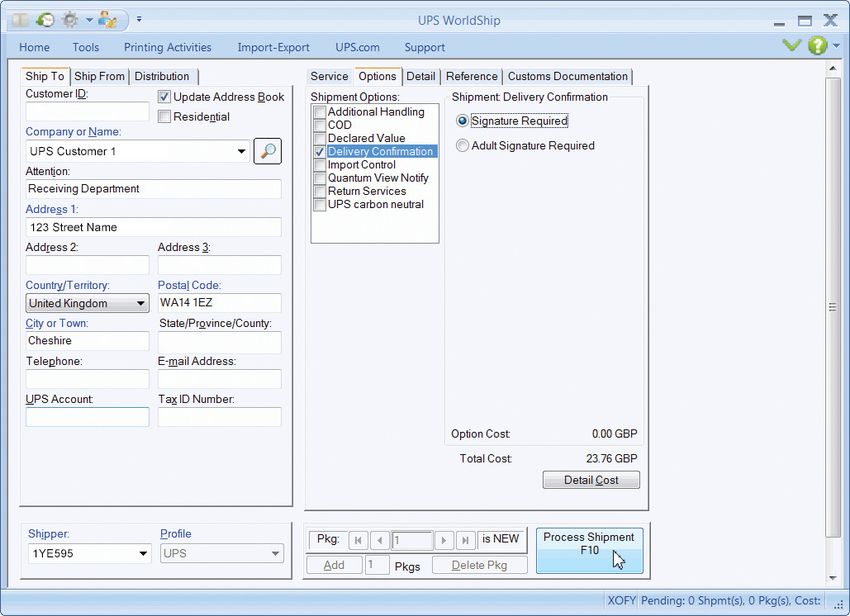Click the Detail Cost button
The height and width of the screenshot is (616, 850).
point(591,480)
